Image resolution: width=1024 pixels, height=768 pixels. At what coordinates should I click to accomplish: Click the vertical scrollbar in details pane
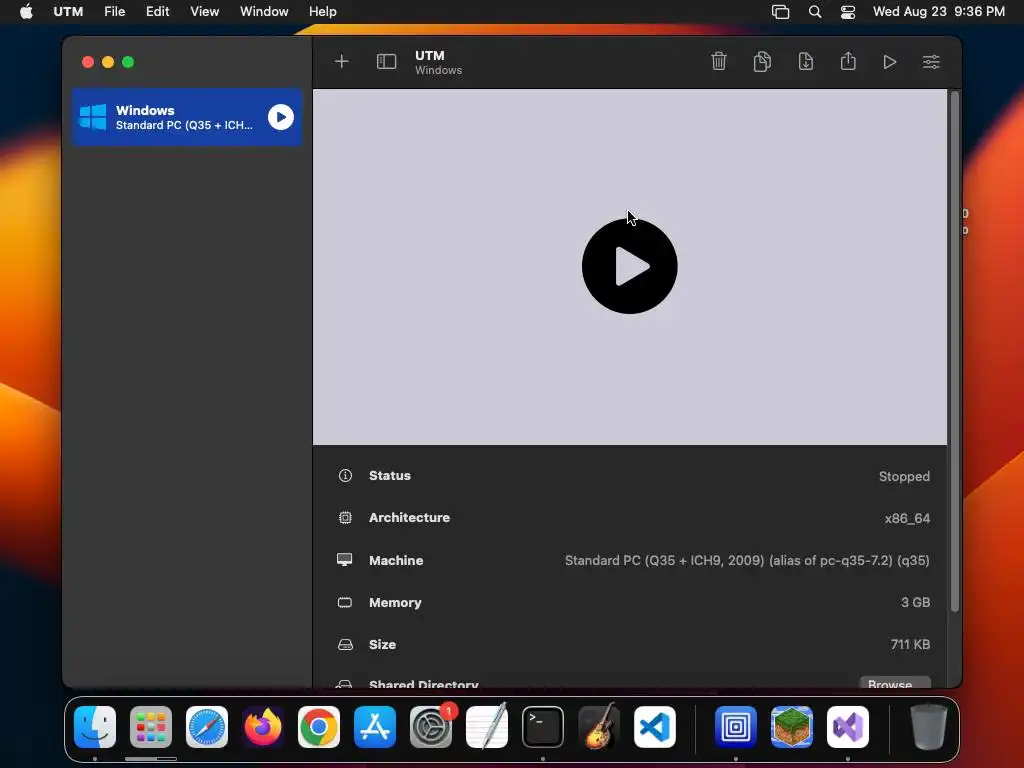(955, 351)
